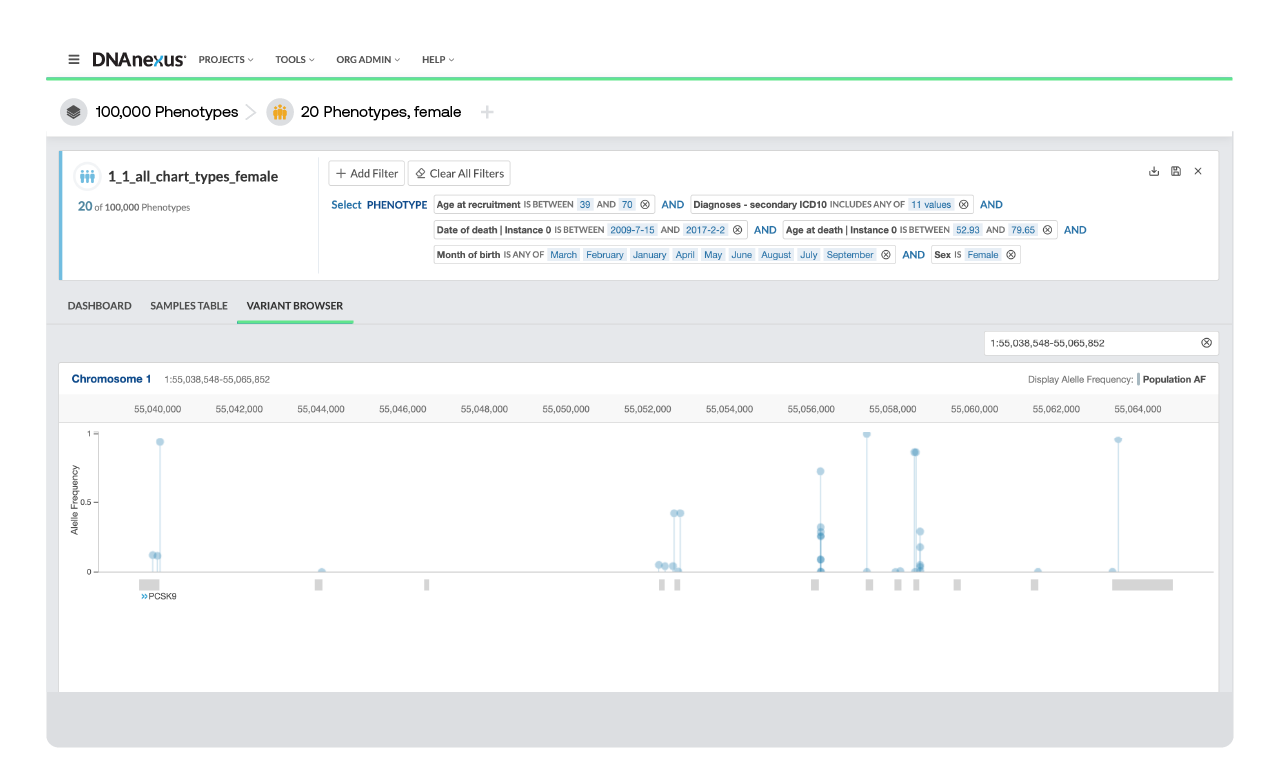Click Clear All Filters
Viewport: 1280px width, 780px height.
tap(459, 172)
